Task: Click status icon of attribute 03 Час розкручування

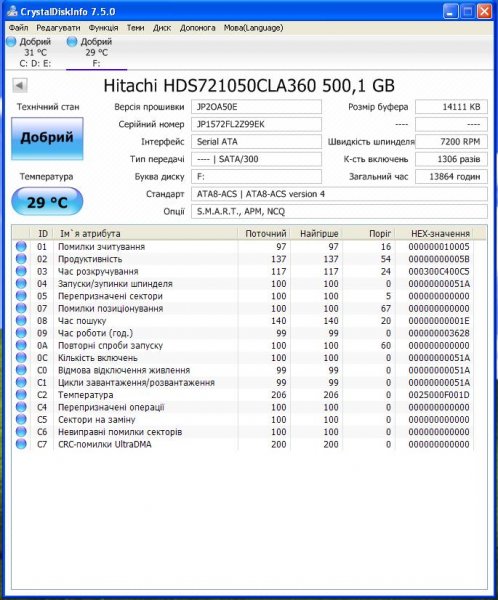Action: [21, 271]
